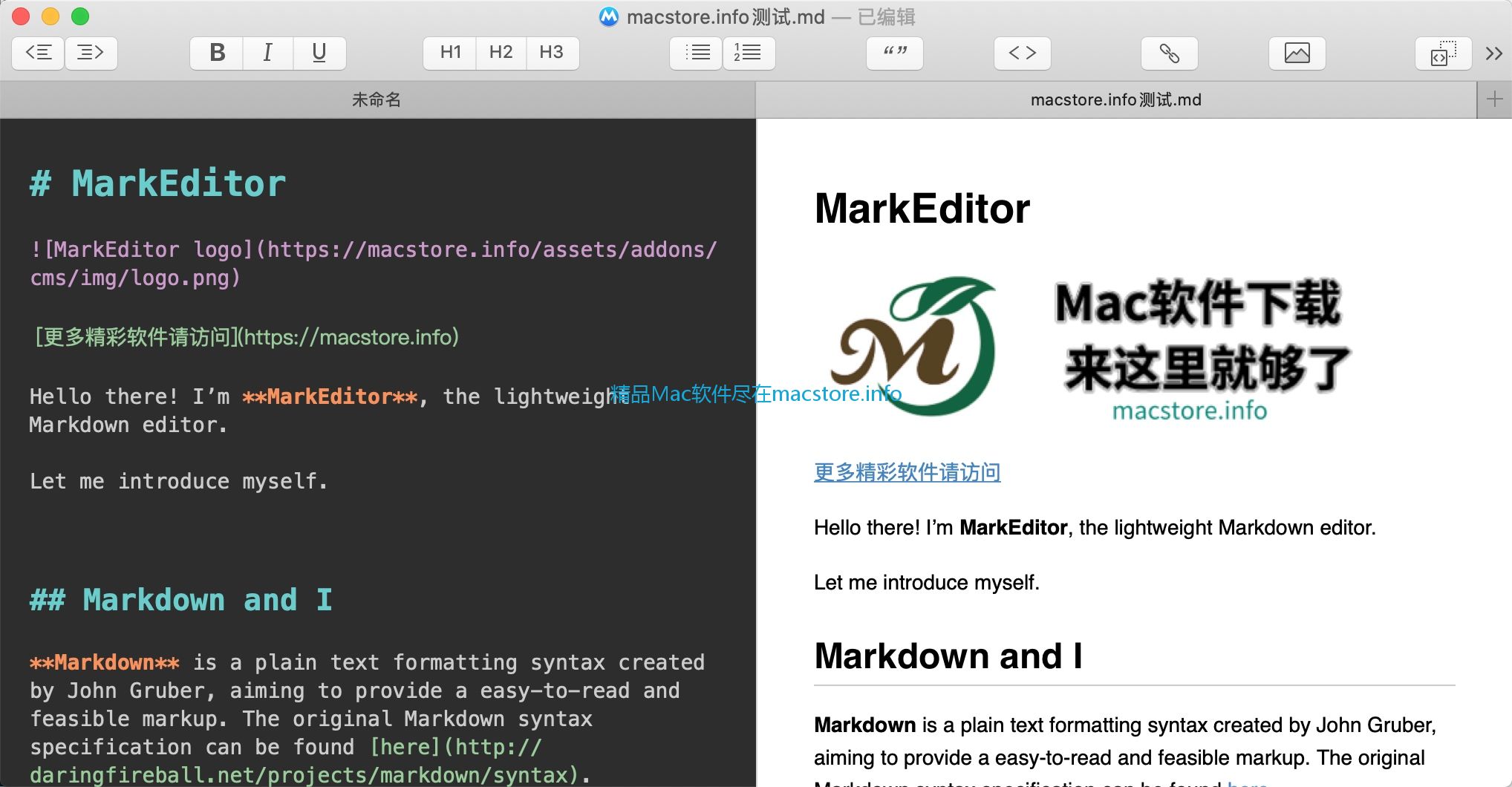
Task: Click the window title macstore.info测试.md
Action: pos(726,16)
